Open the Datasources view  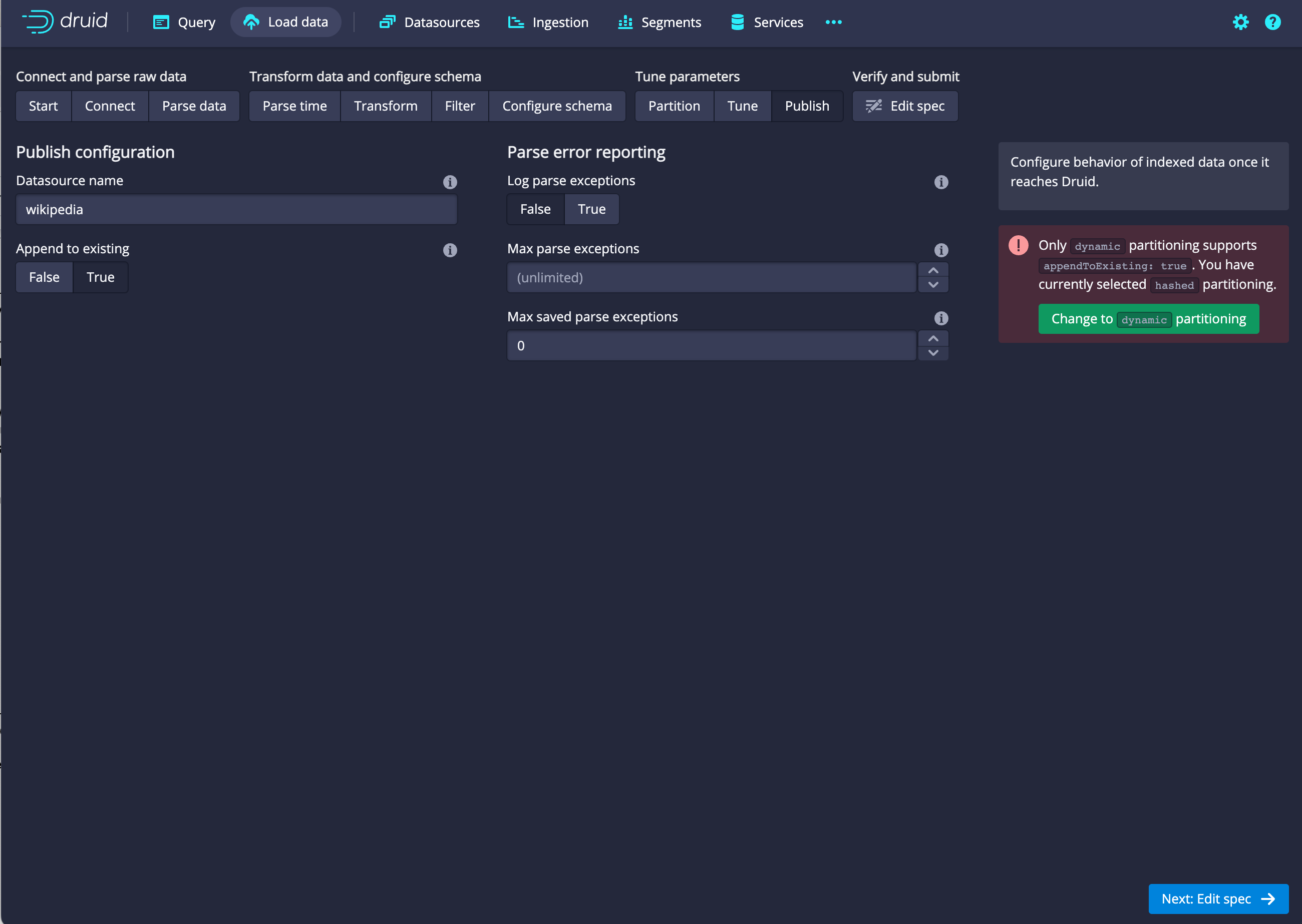point(430,22)
